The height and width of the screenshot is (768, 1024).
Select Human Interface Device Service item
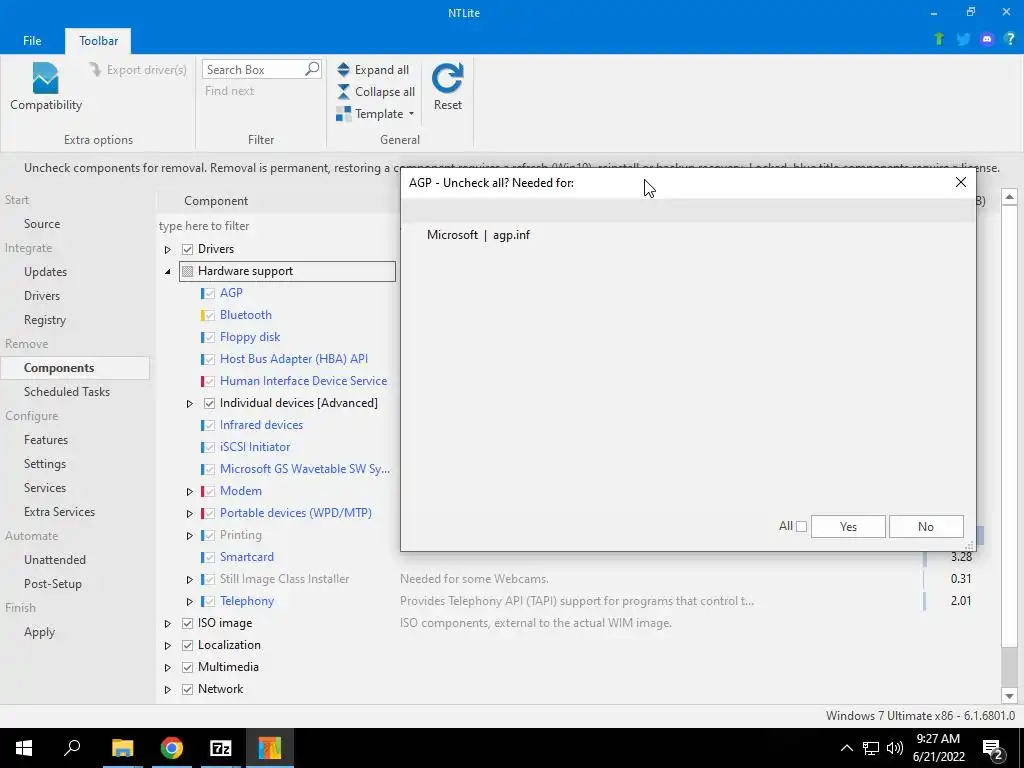tap(303, 381)
